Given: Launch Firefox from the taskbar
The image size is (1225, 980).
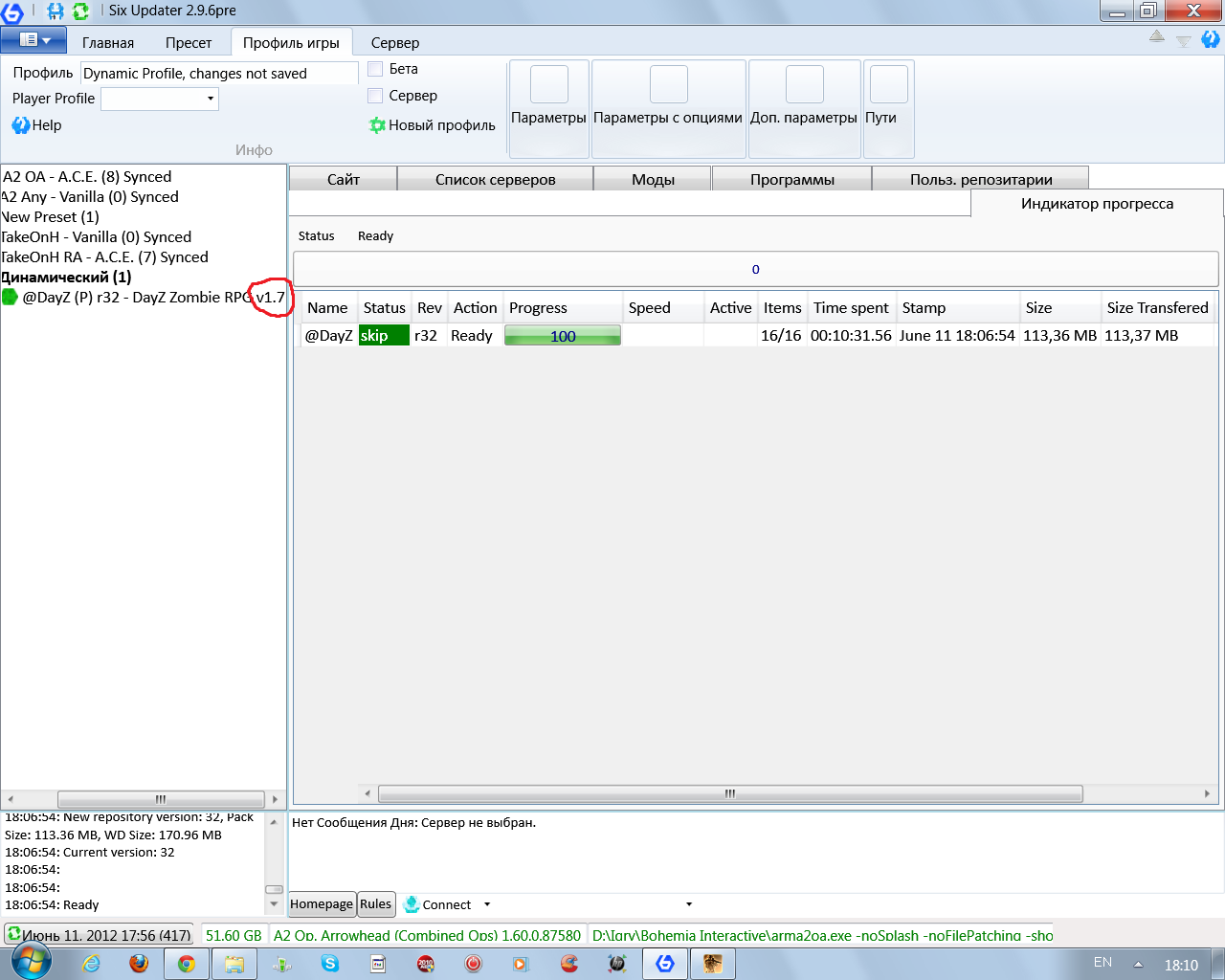Looking at the screenshot, I should click(x=139, y=964).
